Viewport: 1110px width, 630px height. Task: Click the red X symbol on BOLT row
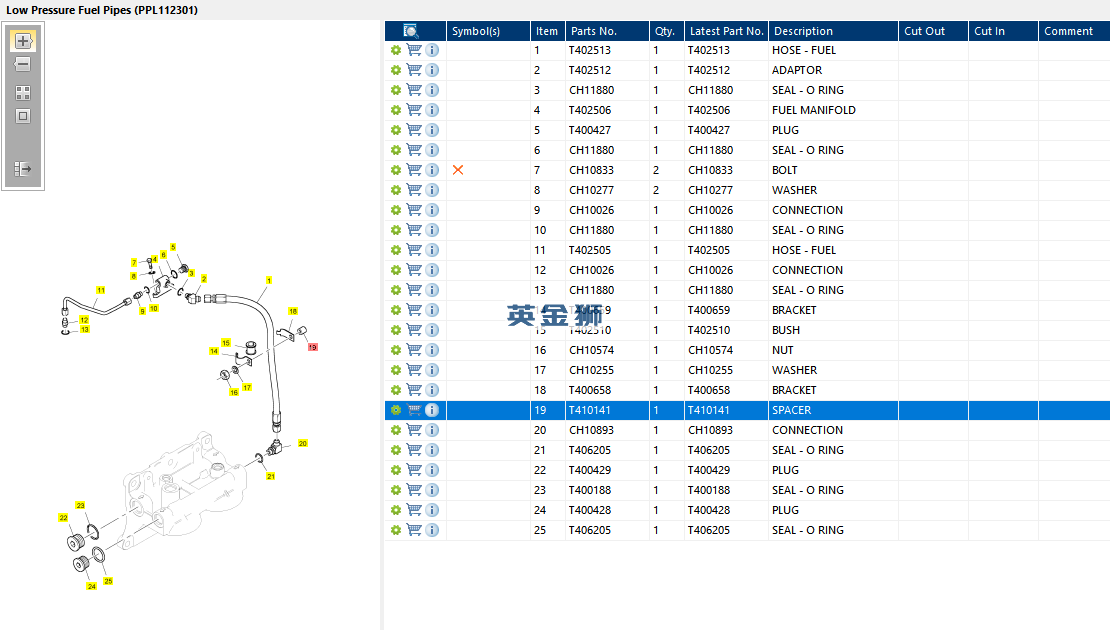click(x=458, y=170)
